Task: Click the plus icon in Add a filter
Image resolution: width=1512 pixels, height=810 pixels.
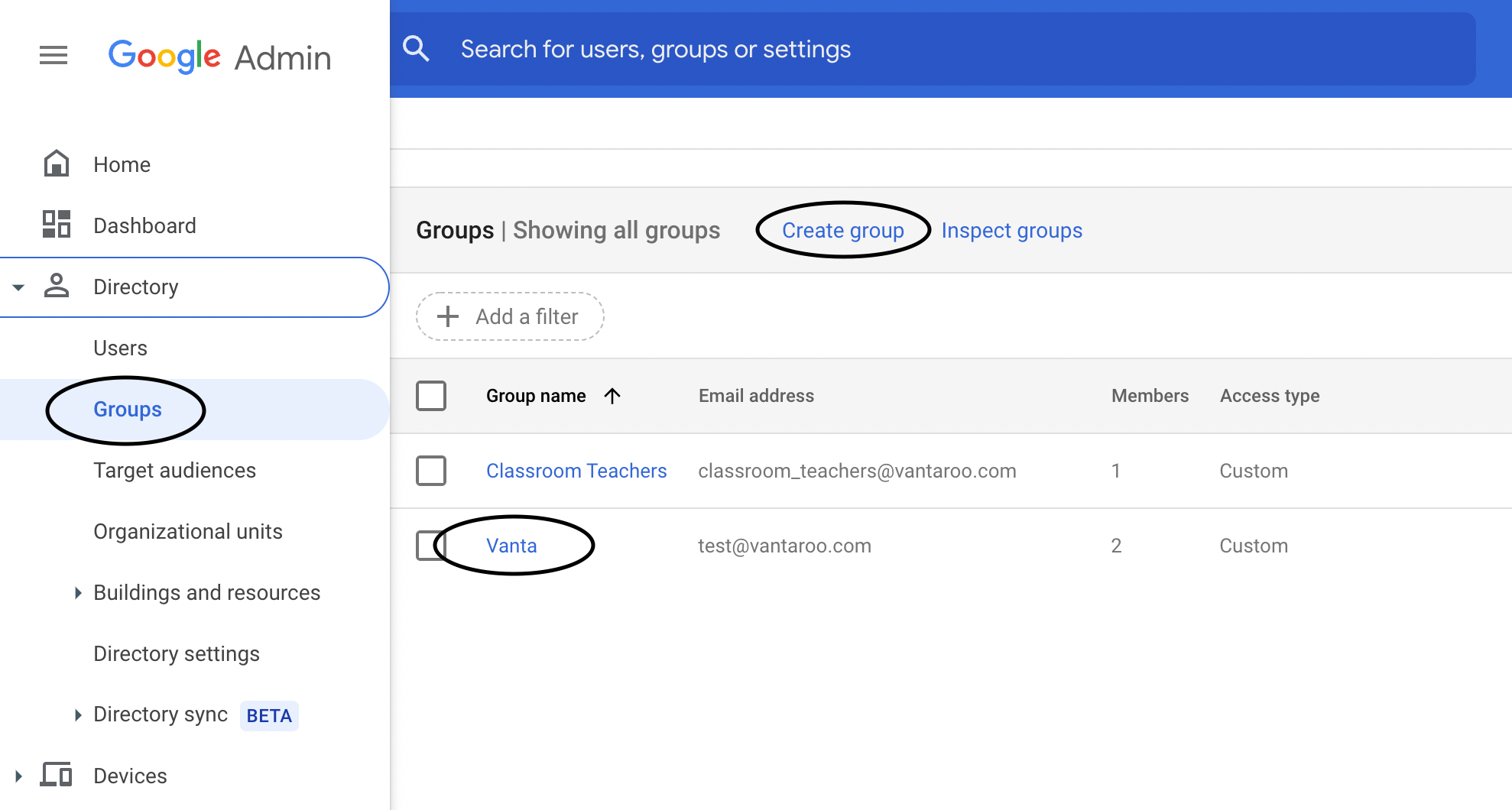Action: (x=448, y=316)
